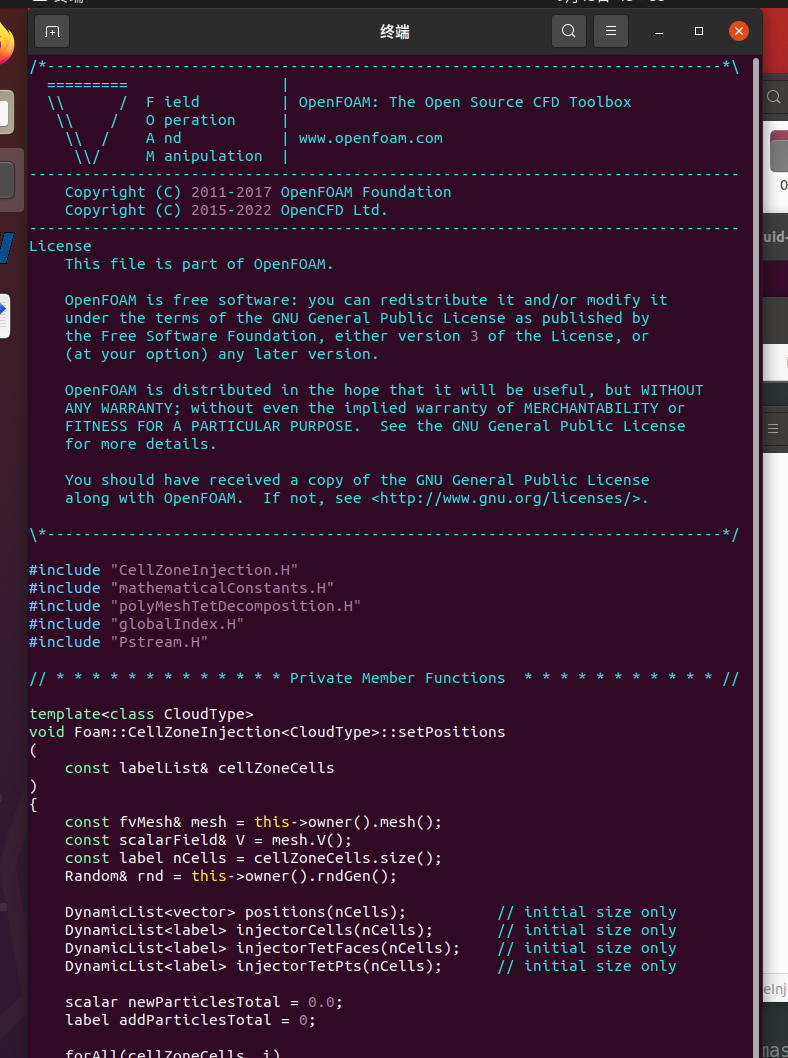Click the fvMesh& mesh declaration line
The width and height of the screenshot is (788, 1058).
click(x=254, y=823)
